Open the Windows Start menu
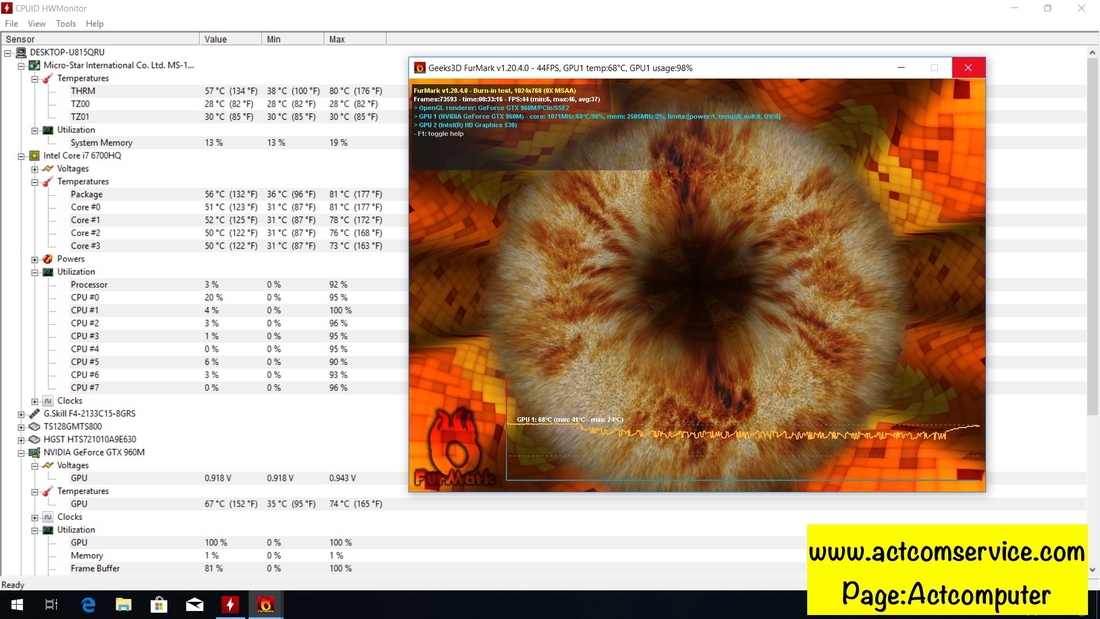Viewport: 1100px width, 619px height. [17, 604]
